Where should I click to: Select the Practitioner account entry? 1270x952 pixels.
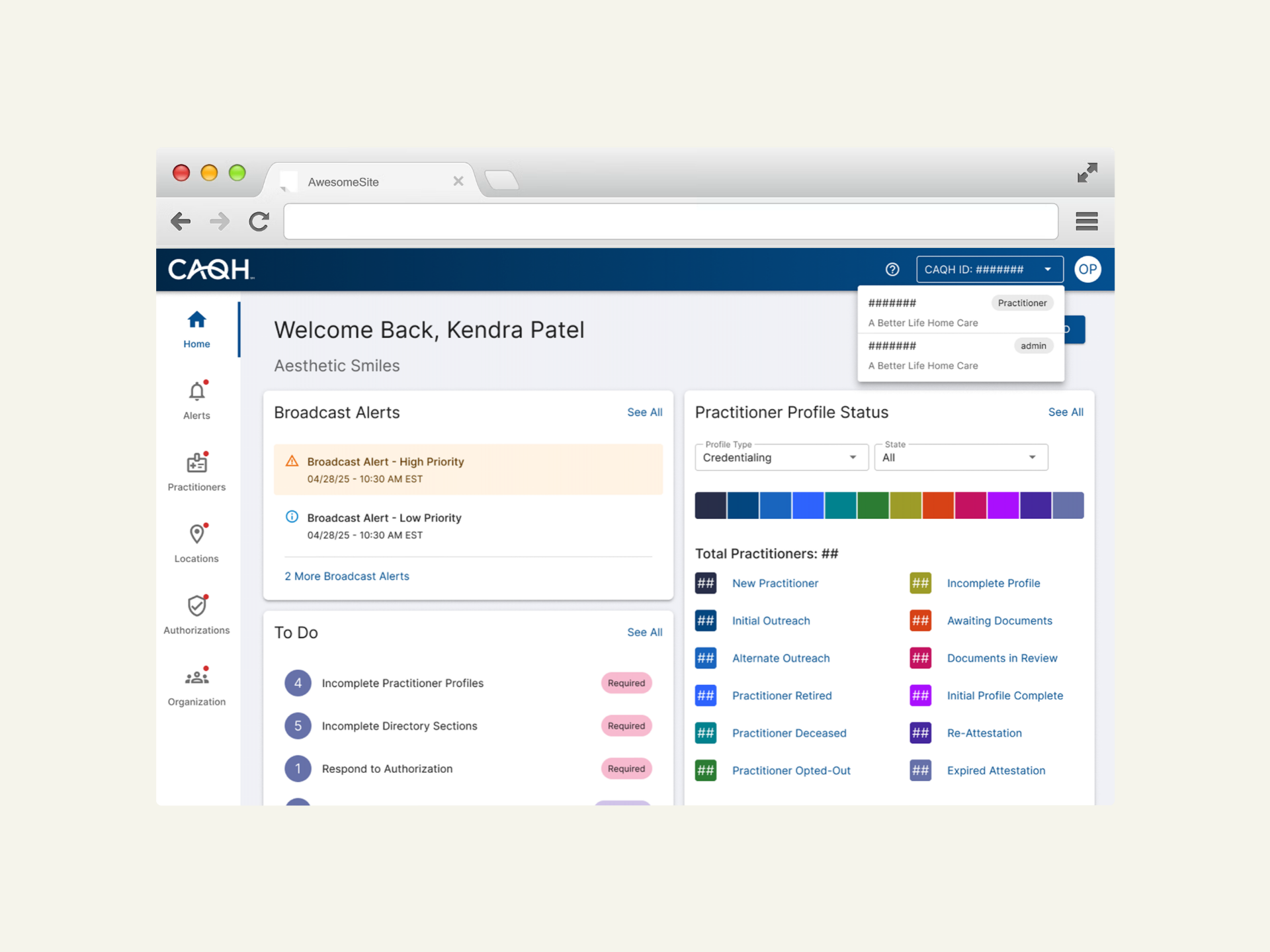(960, 312)
